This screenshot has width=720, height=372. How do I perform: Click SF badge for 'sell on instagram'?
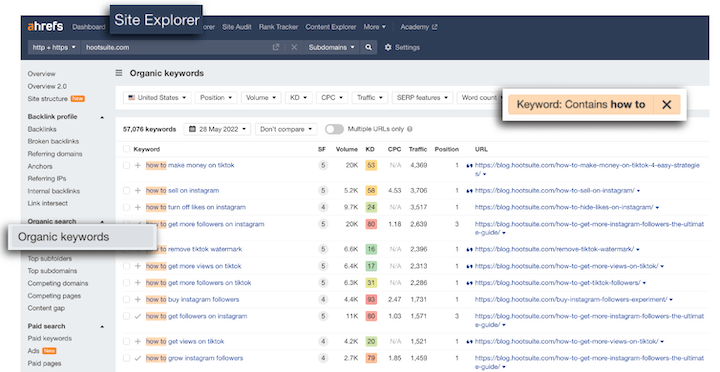tap(323, 191)
